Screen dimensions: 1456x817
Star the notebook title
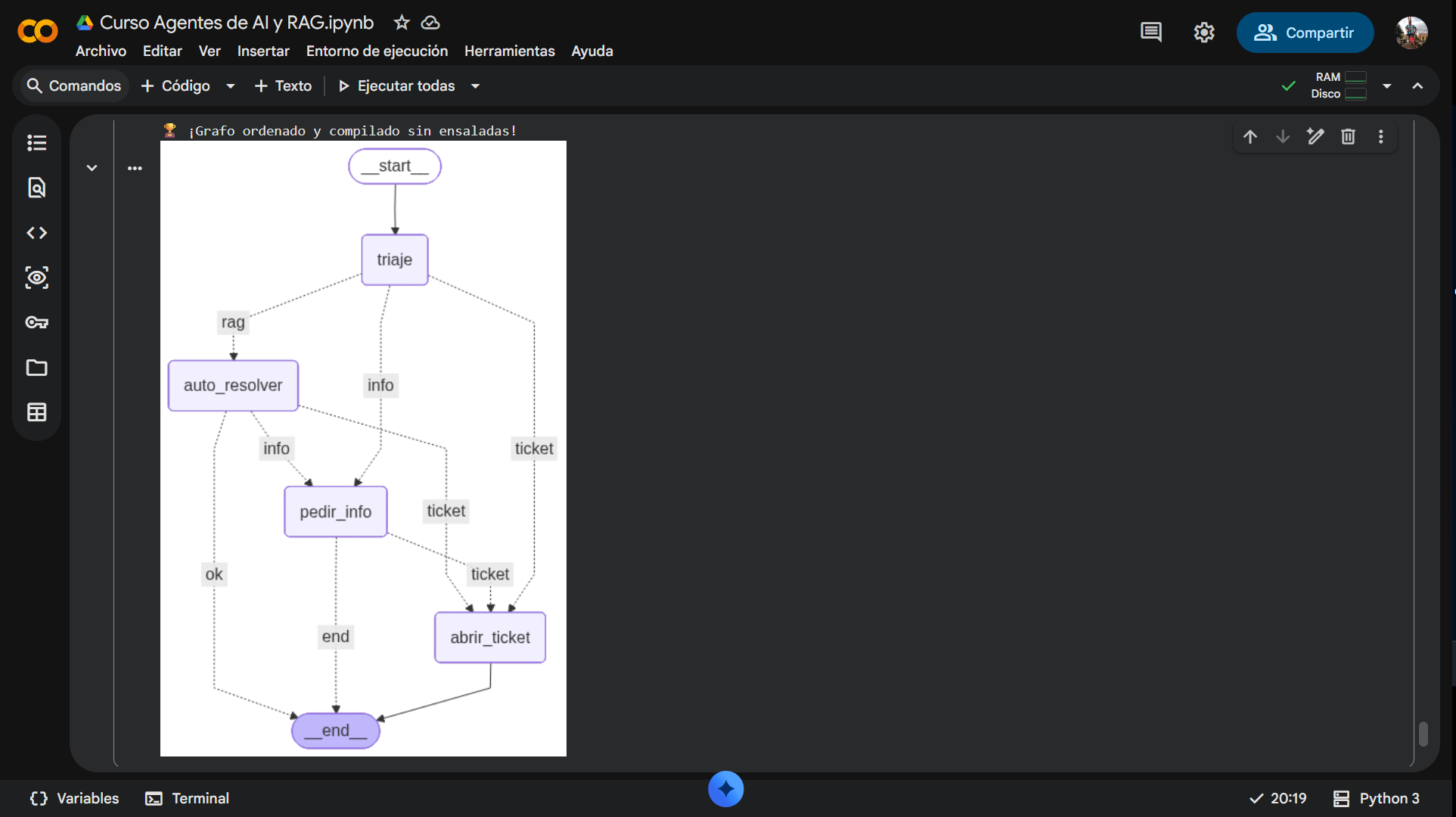pyautogui.click(x=402, y=23)
